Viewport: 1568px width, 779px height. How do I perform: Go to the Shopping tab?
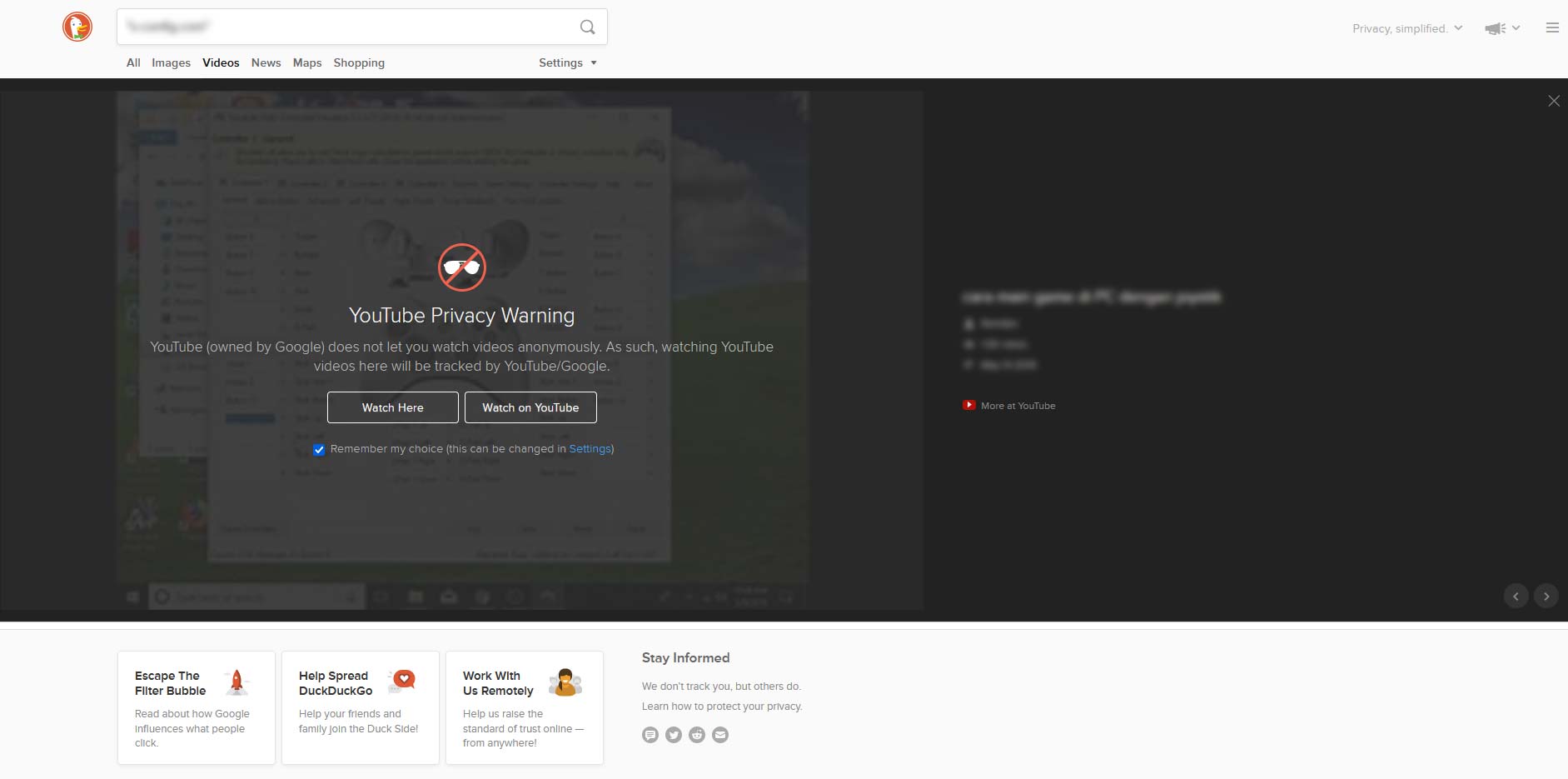[359, 62]
